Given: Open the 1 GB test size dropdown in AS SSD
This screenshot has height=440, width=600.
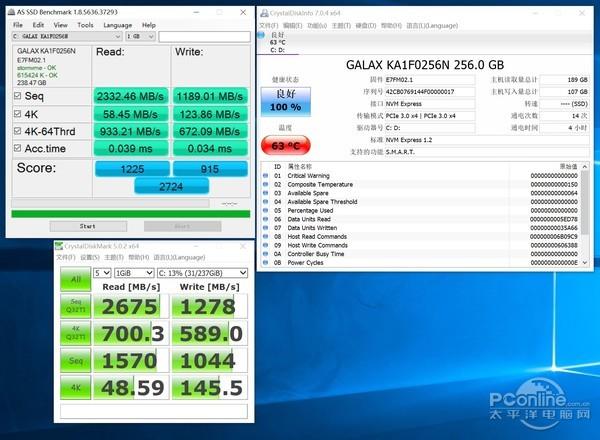Looking at the screenshot, I should click(x=140, y=36).
